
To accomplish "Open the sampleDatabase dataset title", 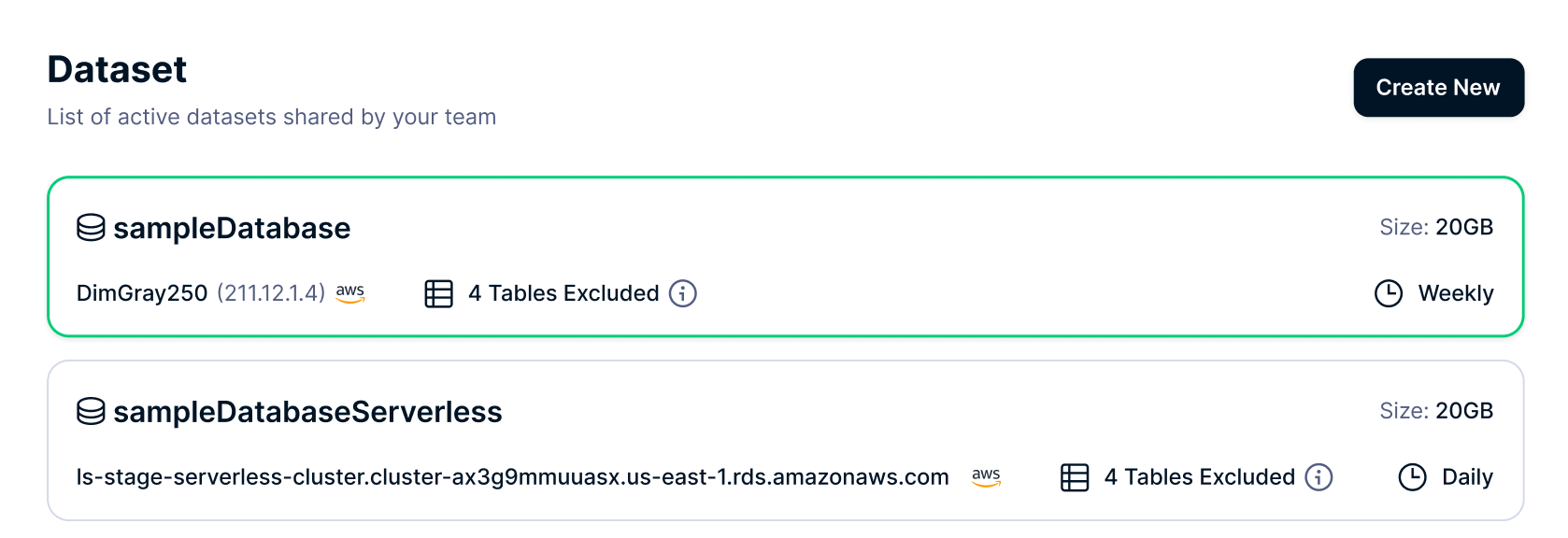I will (232, 228).
